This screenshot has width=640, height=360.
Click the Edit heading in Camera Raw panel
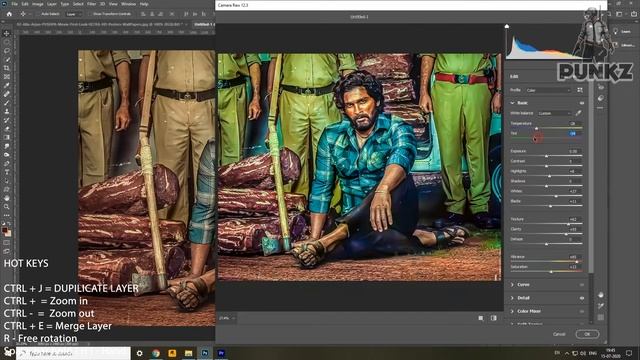(x=514, y=76)
